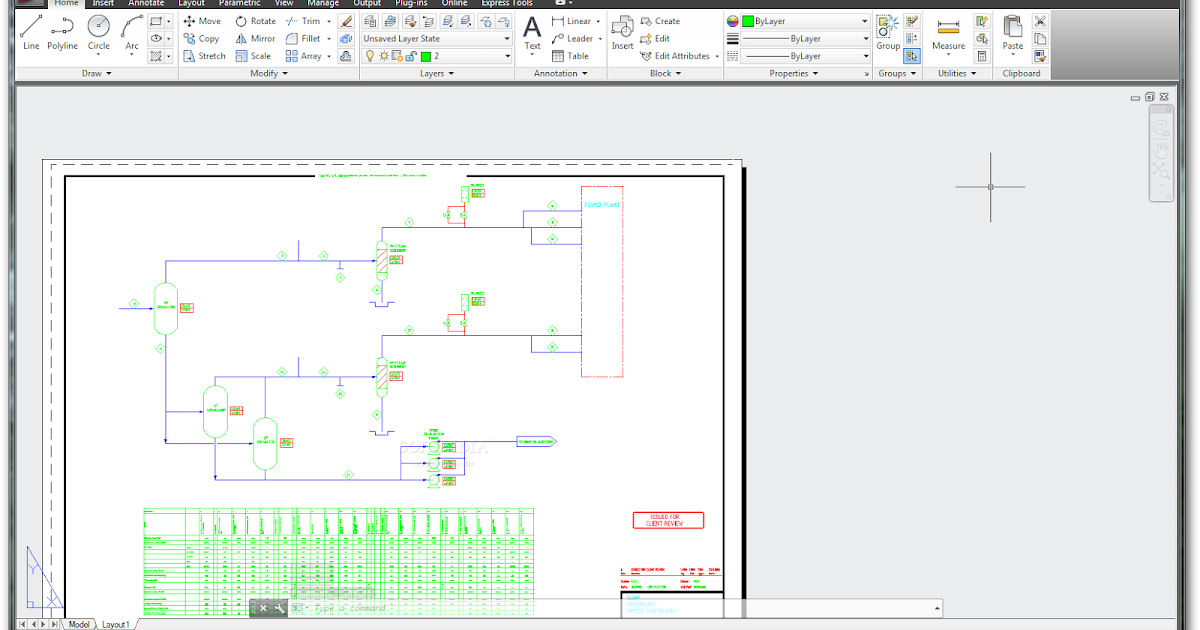The image size is (1200, 630).
Task: Open object color ByLayer green swatch dropdown
Action: 807,21
